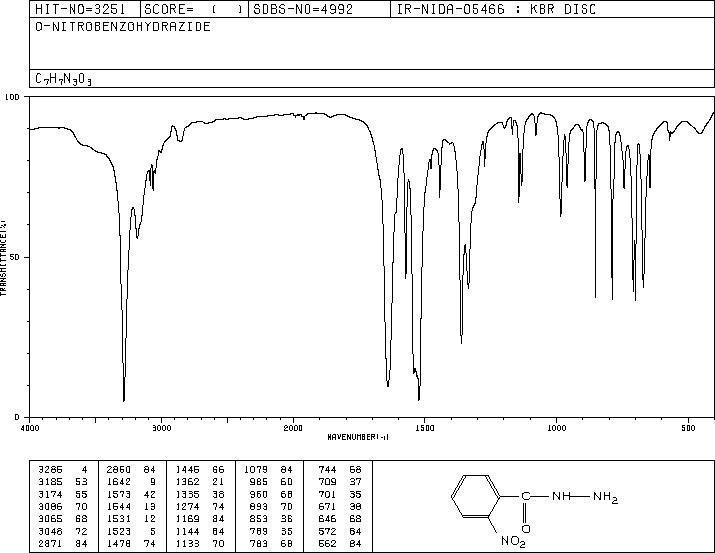Image resolution: width=715 pixels, height=553 pixels.
Task: Click peak table entry 853
Action: tap(259, 519)
